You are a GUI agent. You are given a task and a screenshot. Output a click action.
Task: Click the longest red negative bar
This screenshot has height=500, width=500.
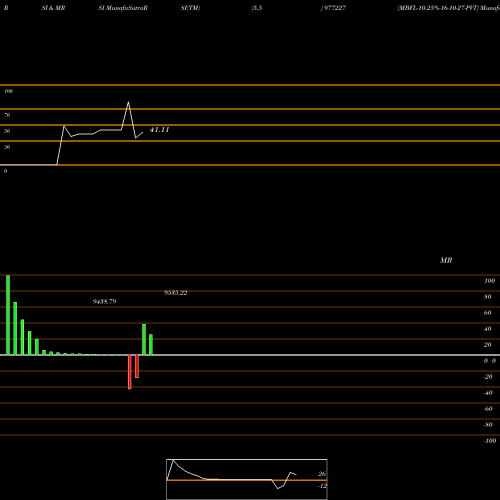[x=130, y=372]
